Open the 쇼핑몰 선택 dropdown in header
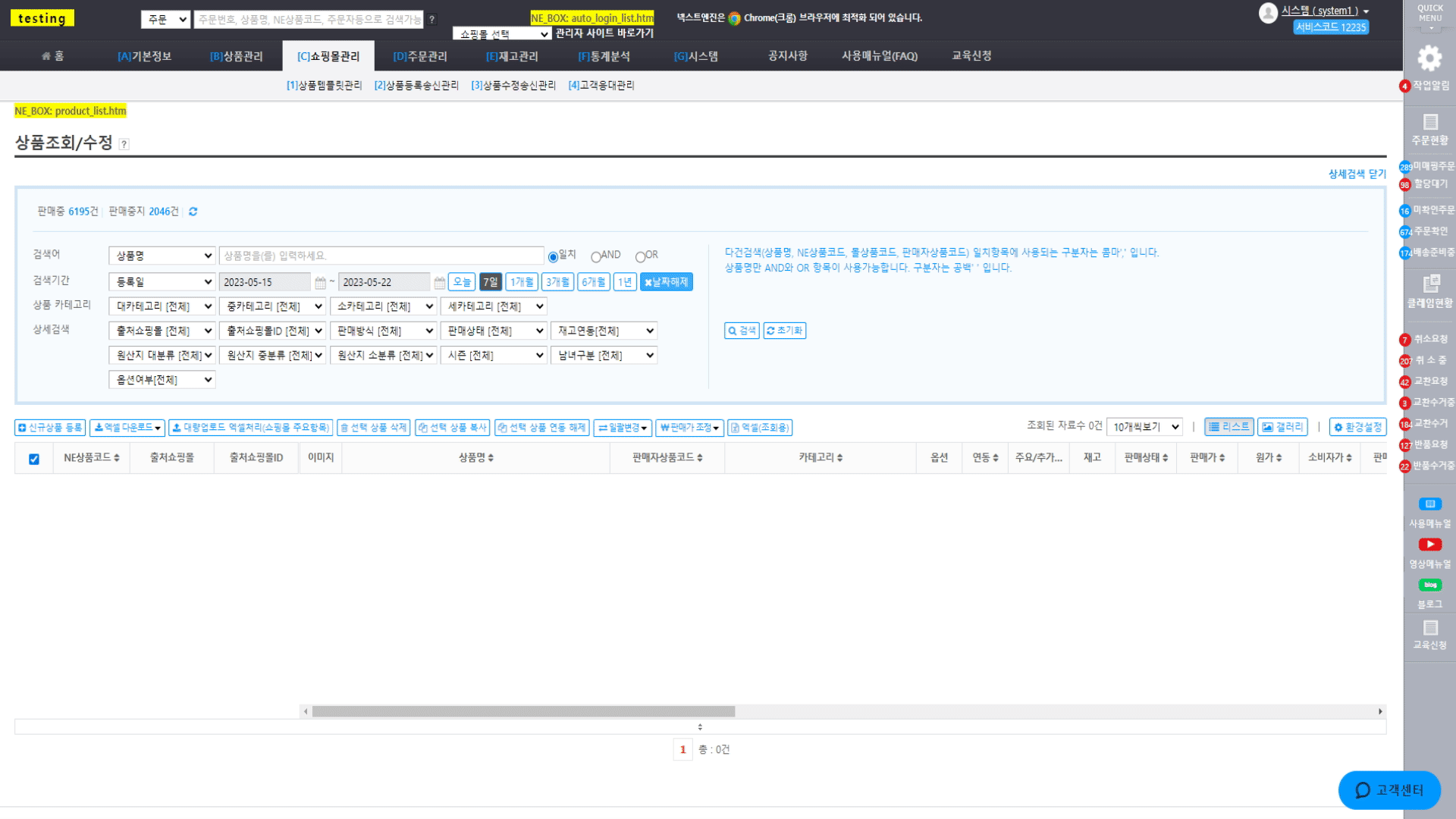 [x=502, y=34]
